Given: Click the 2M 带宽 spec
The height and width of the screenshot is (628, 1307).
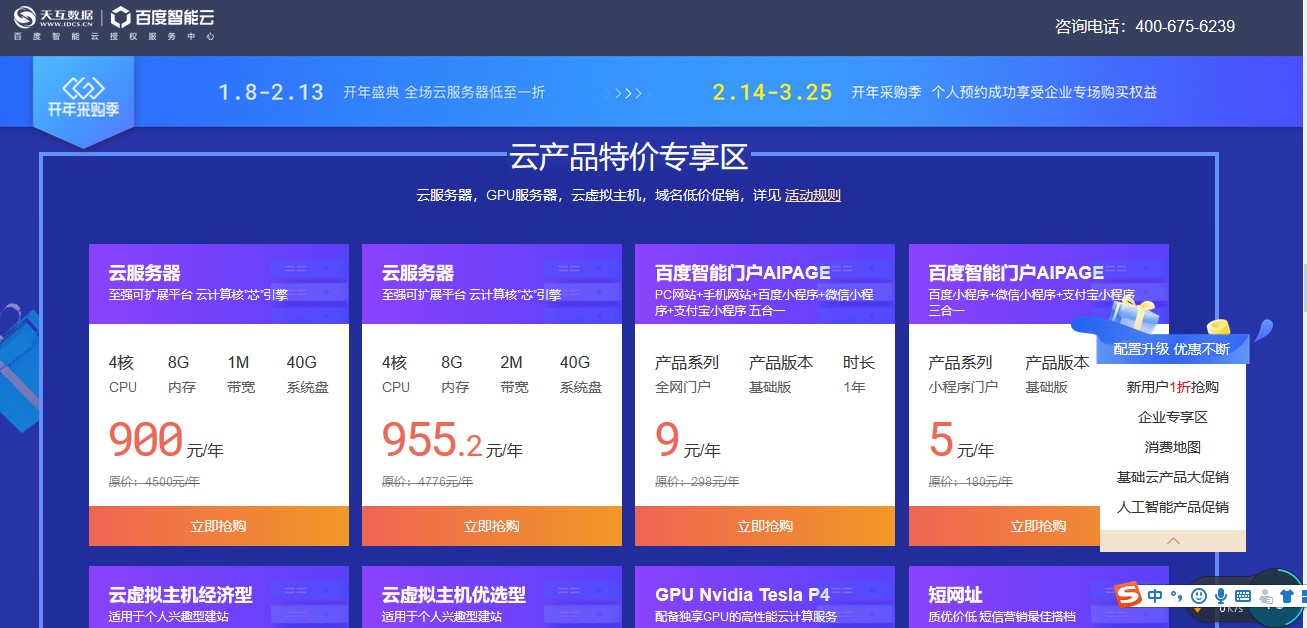Looking at the screenshot, I should (x=515, y=373).
